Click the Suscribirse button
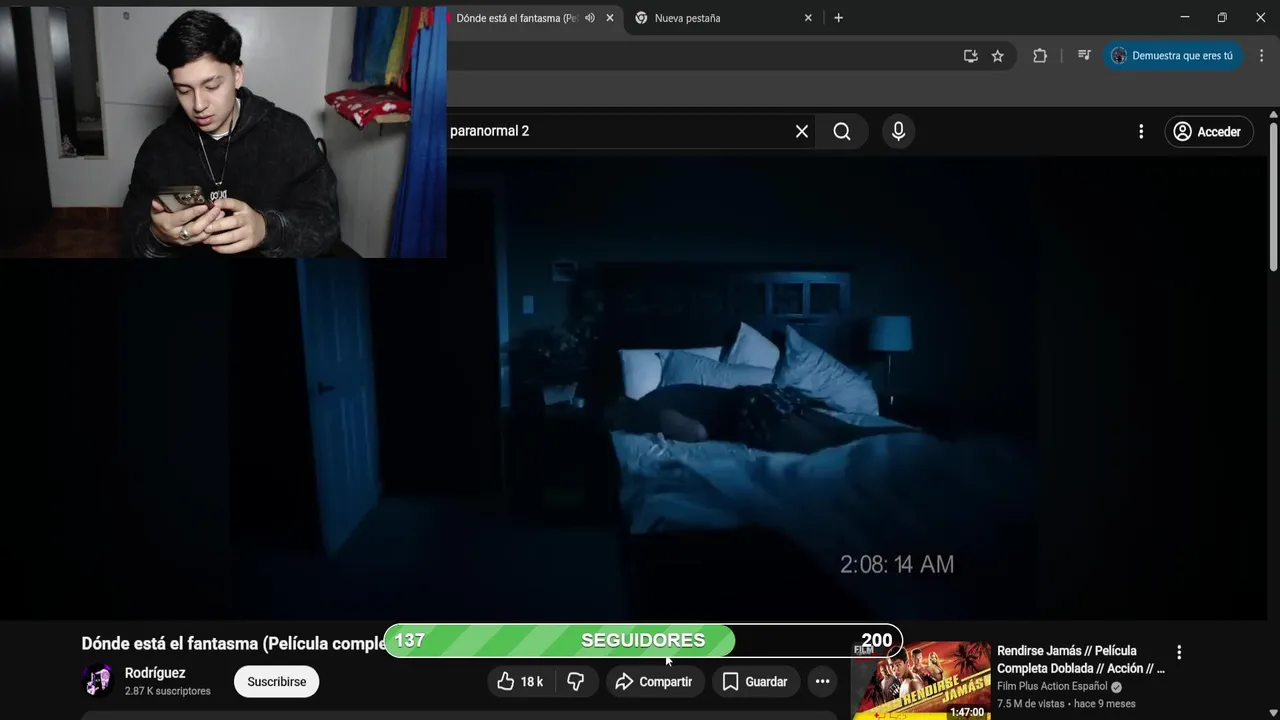1280x720 pixels. pos(276,681)
